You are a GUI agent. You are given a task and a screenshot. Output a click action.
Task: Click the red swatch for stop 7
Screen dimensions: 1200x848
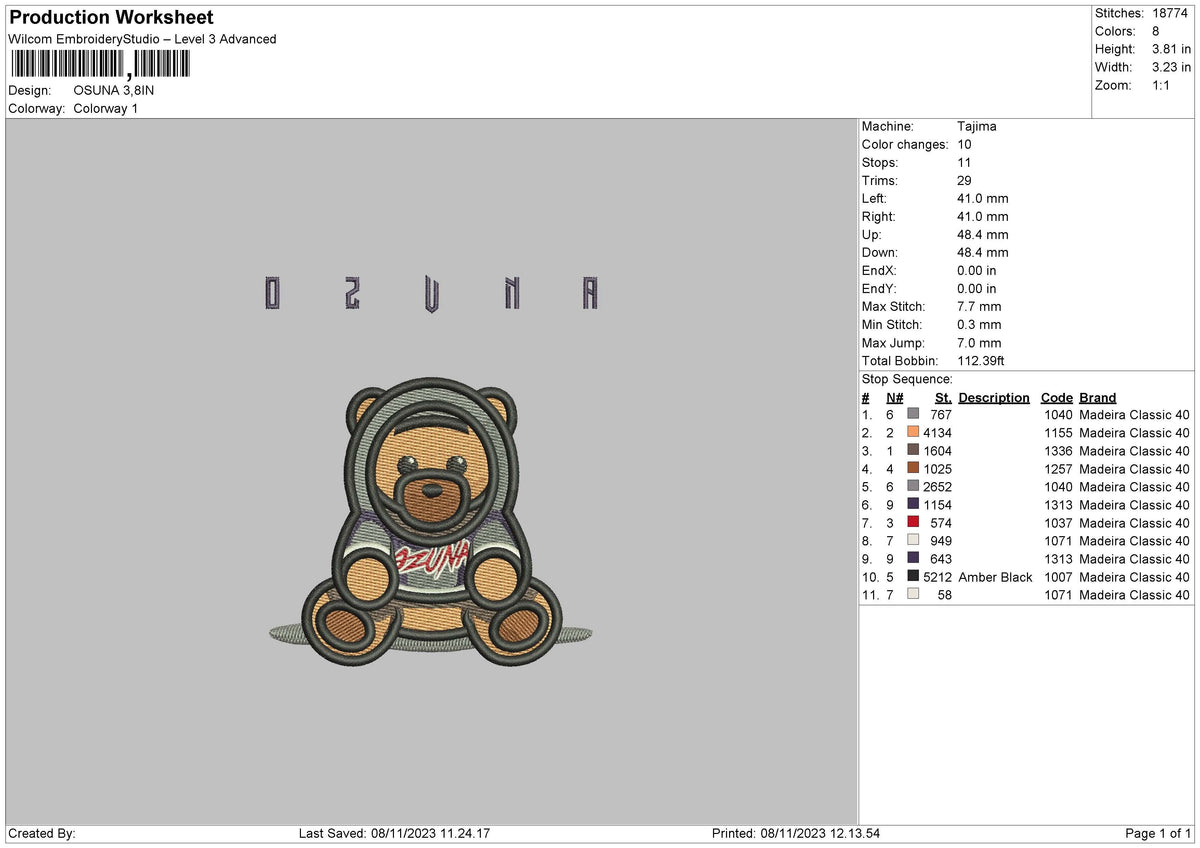pos(913,522)
